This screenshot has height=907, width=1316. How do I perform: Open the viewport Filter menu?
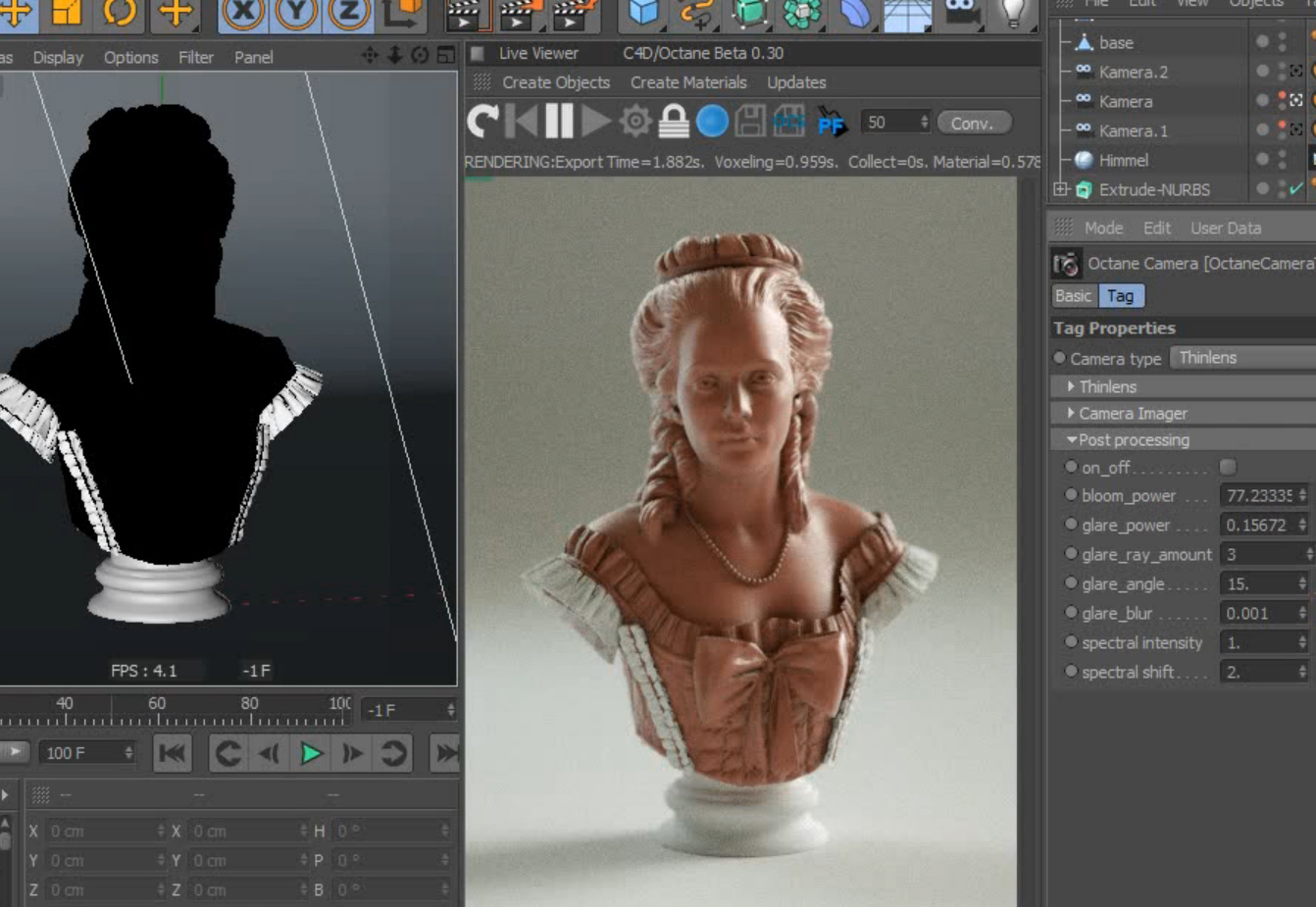coord(196,57)
